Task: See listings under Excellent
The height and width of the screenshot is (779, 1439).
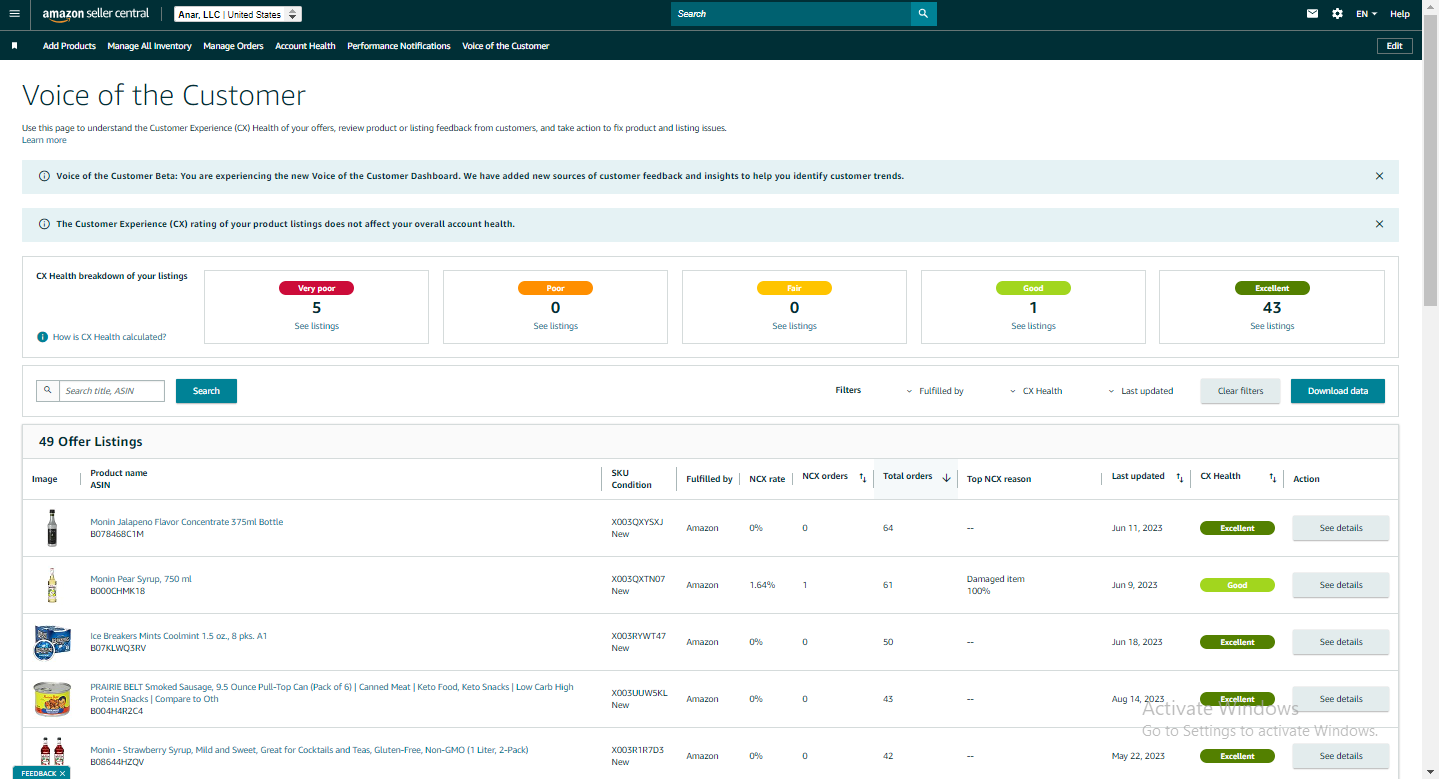Action: pyautogui.click(x=1272, y=326)
